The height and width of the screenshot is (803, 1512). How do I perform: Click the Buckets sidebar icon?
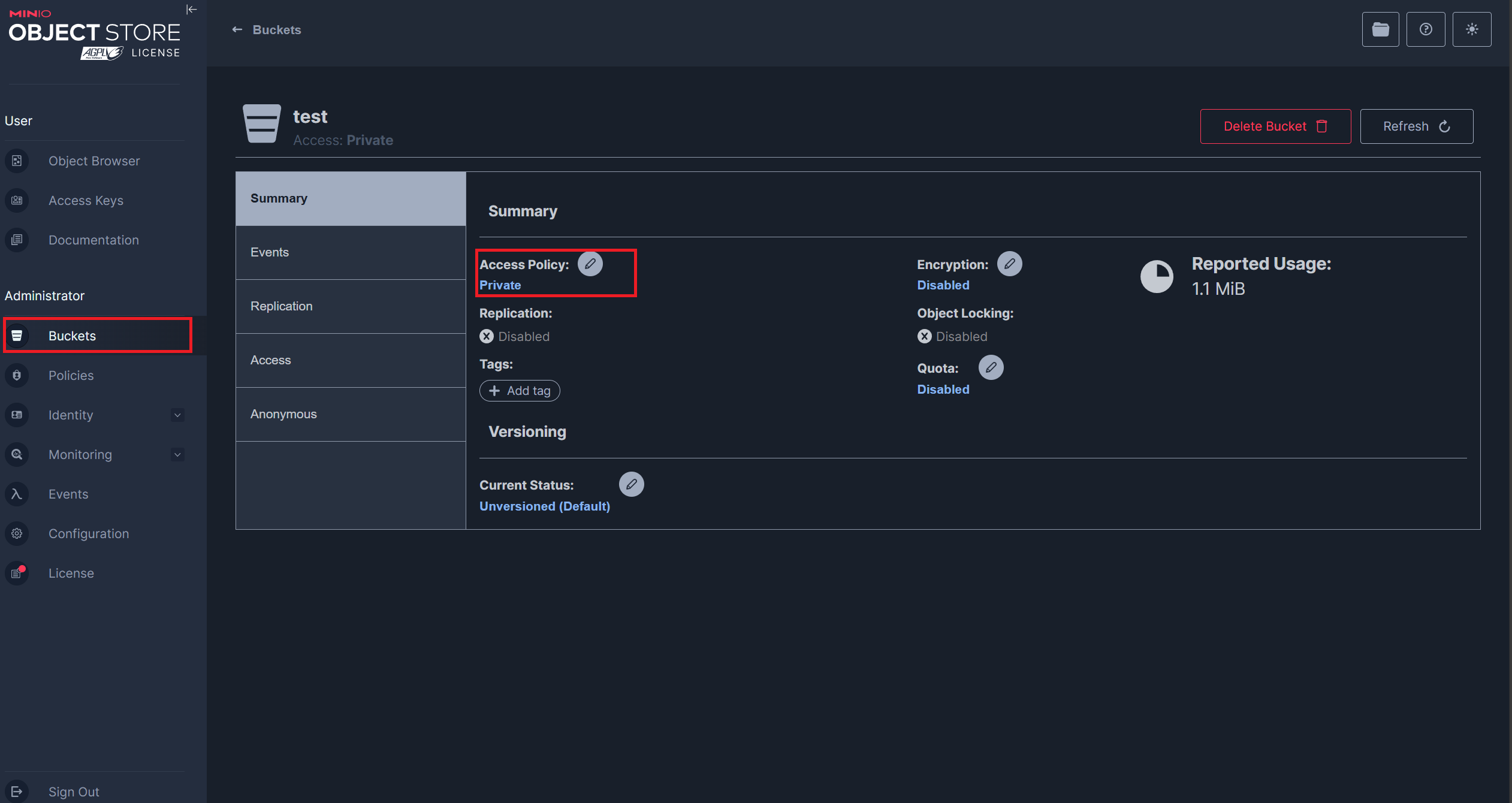[17, 336]
